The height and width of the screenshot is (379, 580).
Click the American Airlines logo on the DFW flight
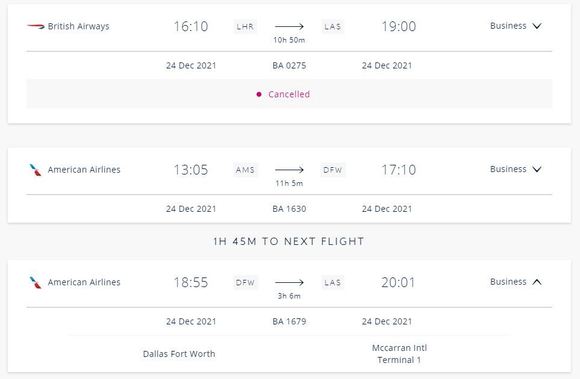tap(36, 282)
